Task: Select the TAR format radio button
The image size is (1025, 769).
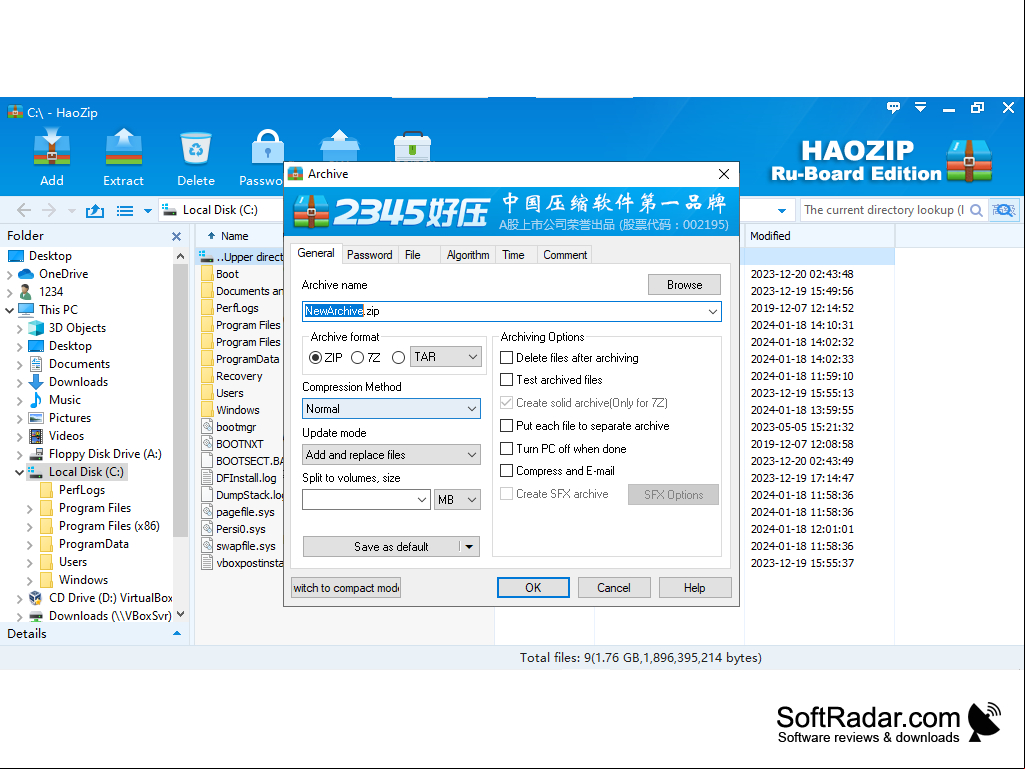Action: [x=398, y=358]
